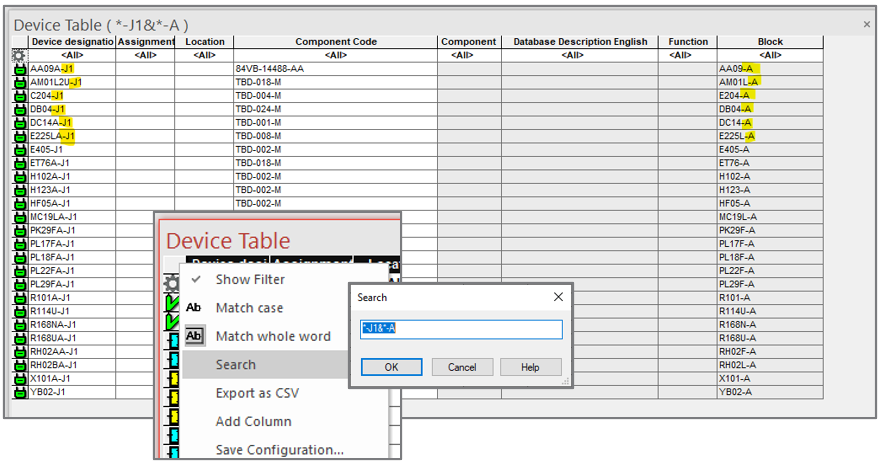Open Device designation <All> filter dropdown
The width and height of the screenshot is (880, 463).
tap(71, 55)
